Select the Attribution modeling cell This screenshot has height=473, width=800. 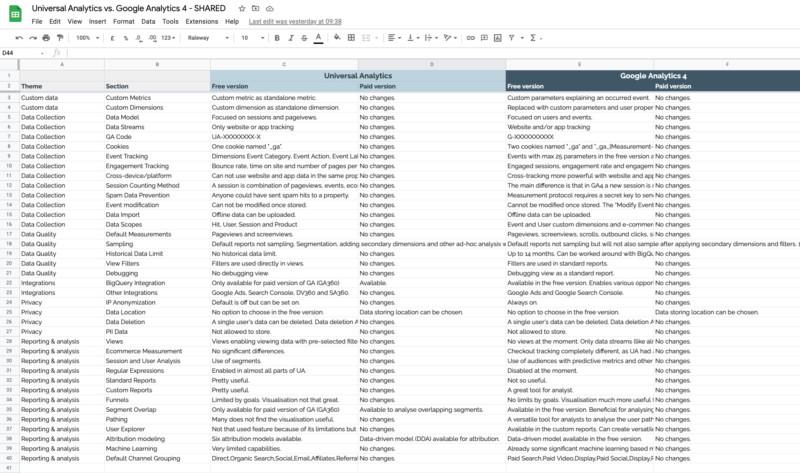(x=157, y=439)
